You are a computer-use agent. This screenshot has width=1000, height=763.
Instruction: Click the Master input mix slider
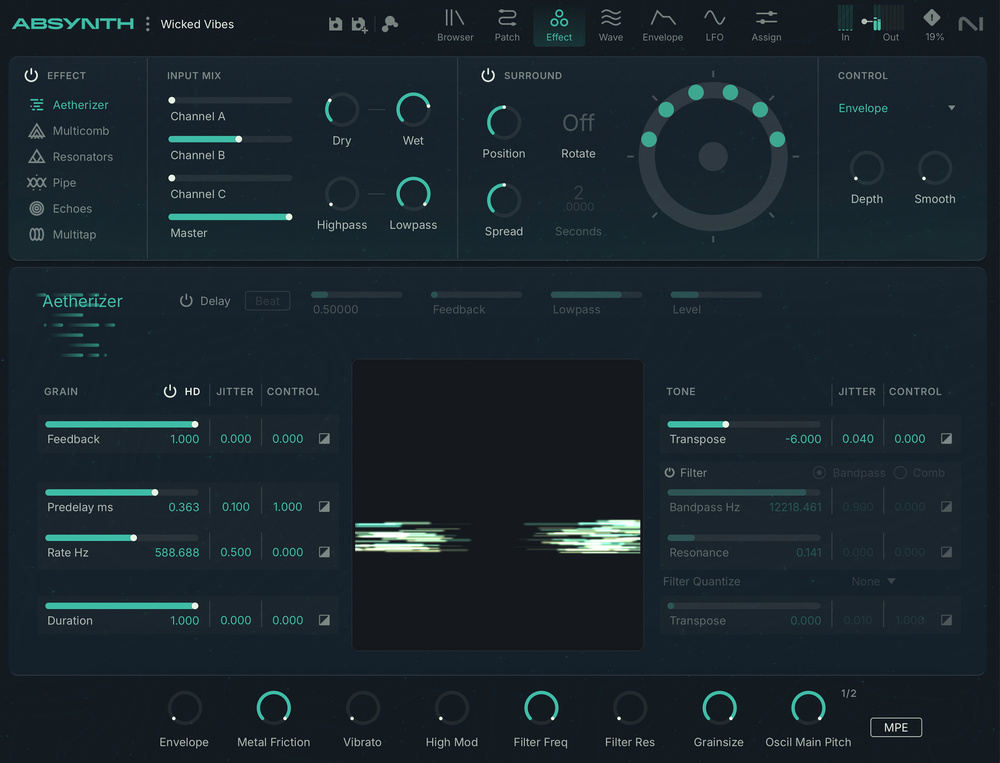[230, 217]
